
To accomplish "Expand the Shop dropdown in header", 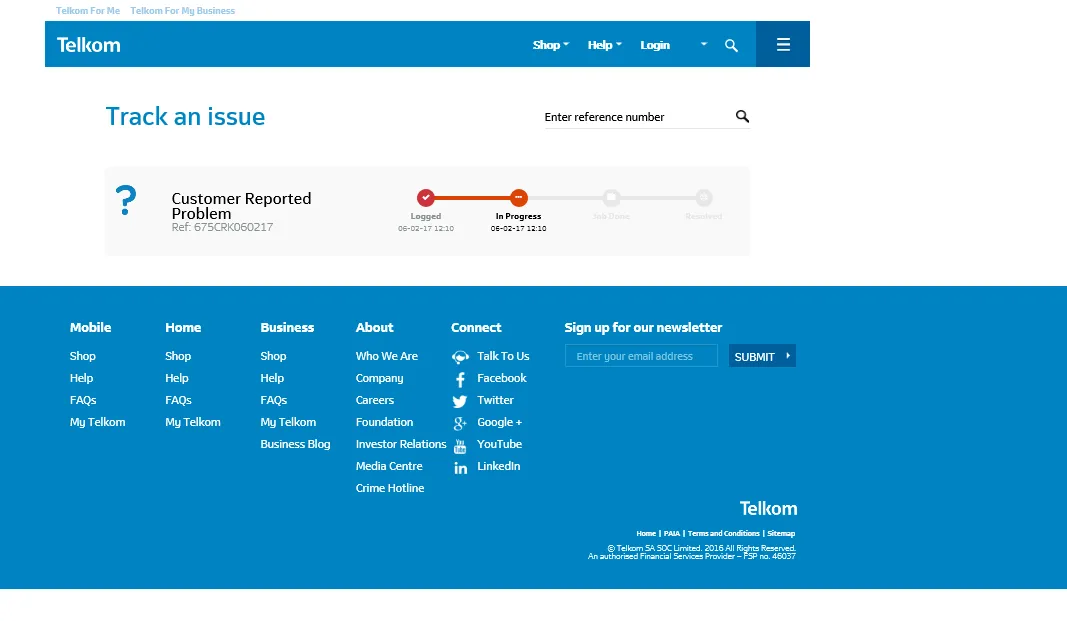I will 551,45.
